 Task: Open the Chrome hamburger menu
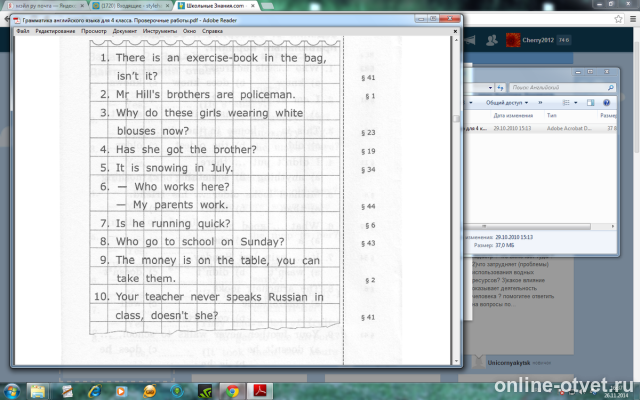pos(631,19)
